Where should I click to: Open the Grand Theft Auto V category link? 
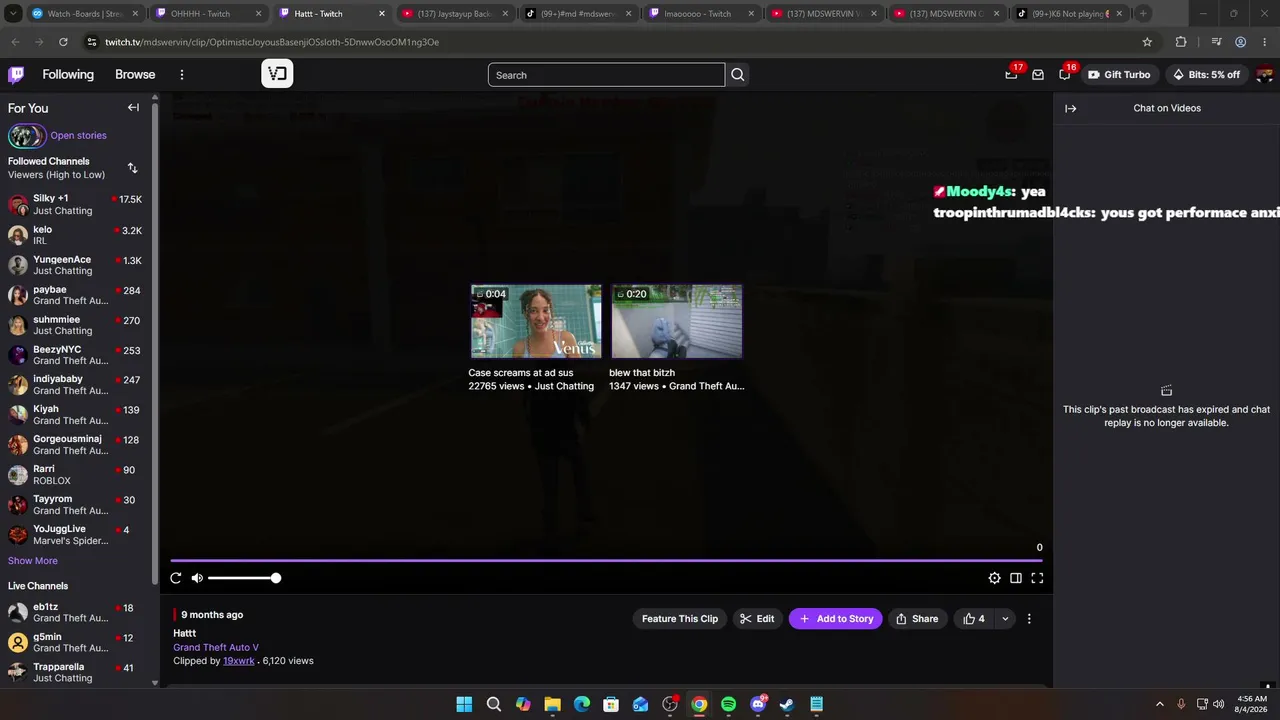(216, 648)
